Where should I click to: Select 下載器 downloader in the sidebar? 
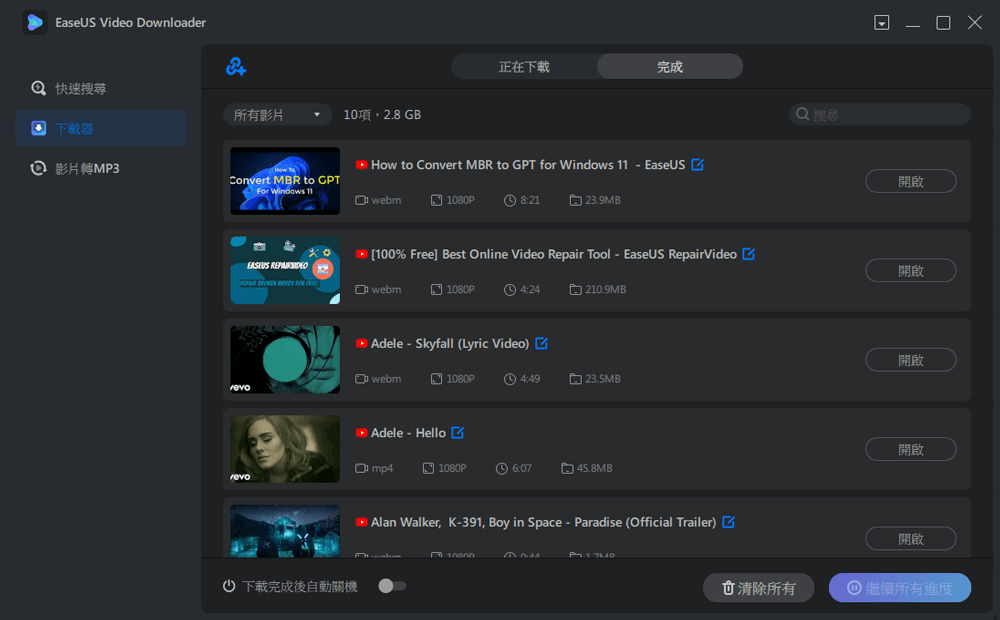tap(101, 128)
